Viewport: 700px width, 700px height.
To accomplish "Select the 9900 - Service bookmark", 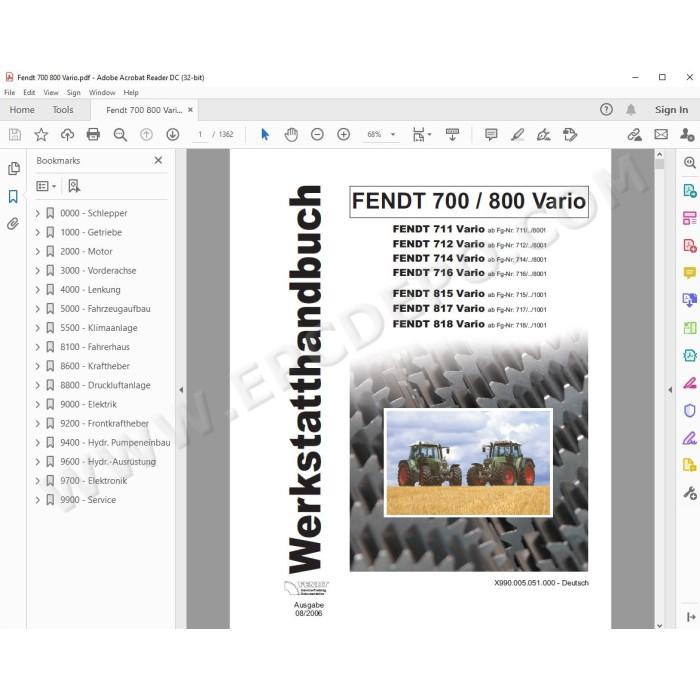I will tap(88, 500).
